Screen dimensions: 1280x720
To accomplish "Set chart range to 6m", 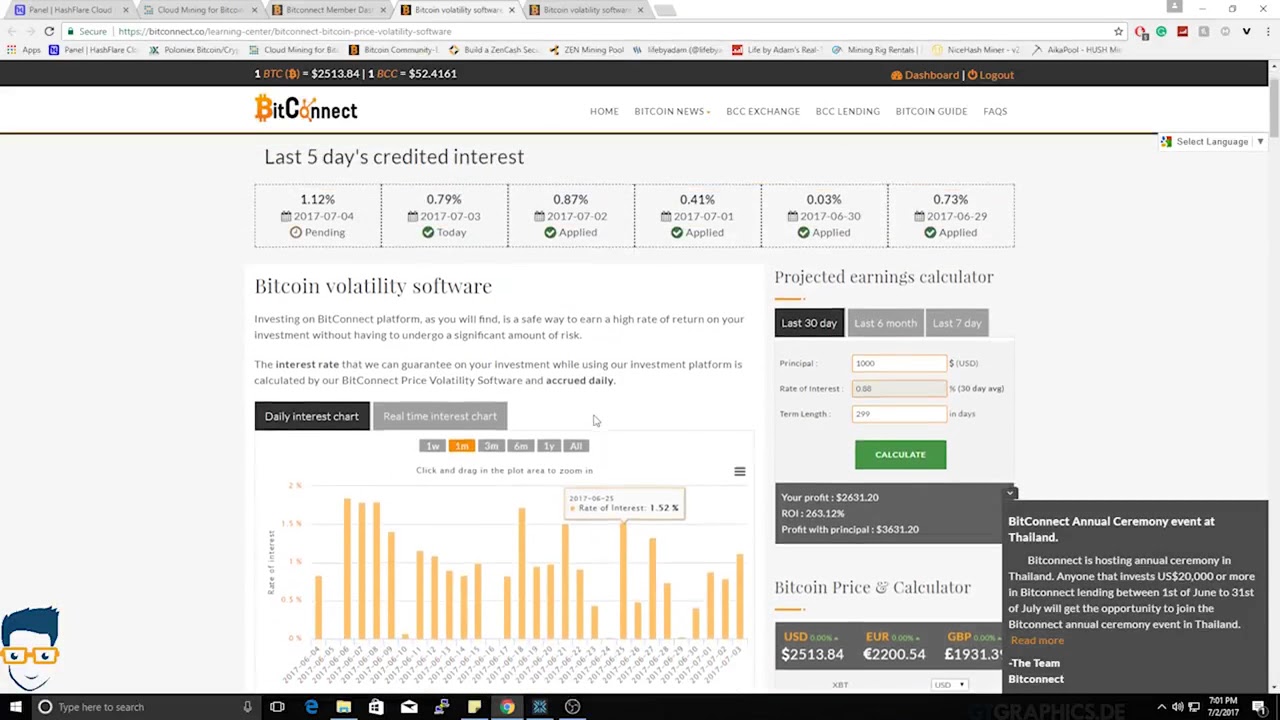I will coord(520,446).
